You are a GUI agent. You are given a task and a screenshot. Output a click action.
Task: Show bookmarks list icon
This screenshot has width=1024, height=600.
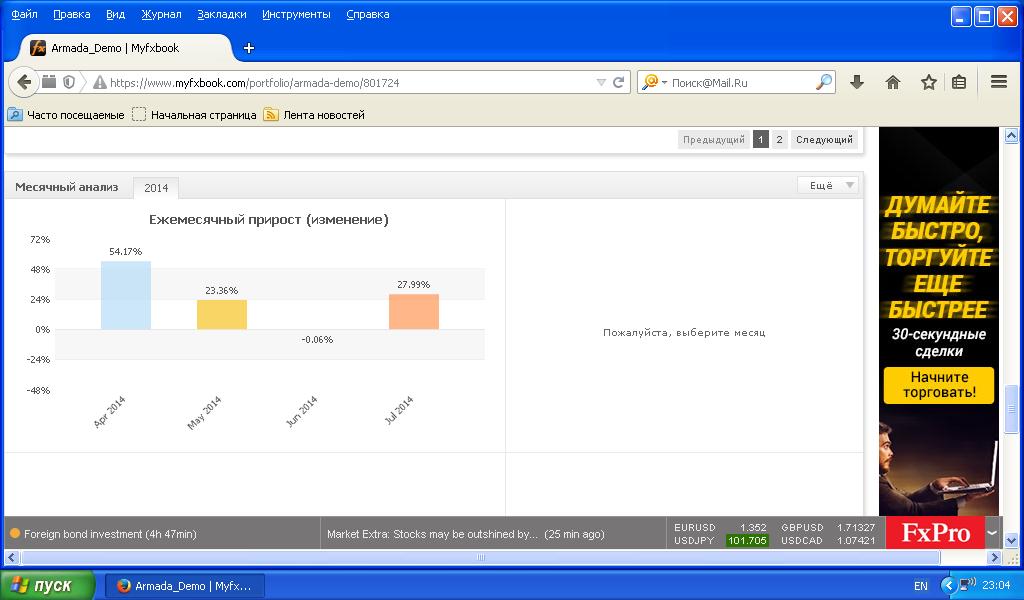tap(959, 82)
